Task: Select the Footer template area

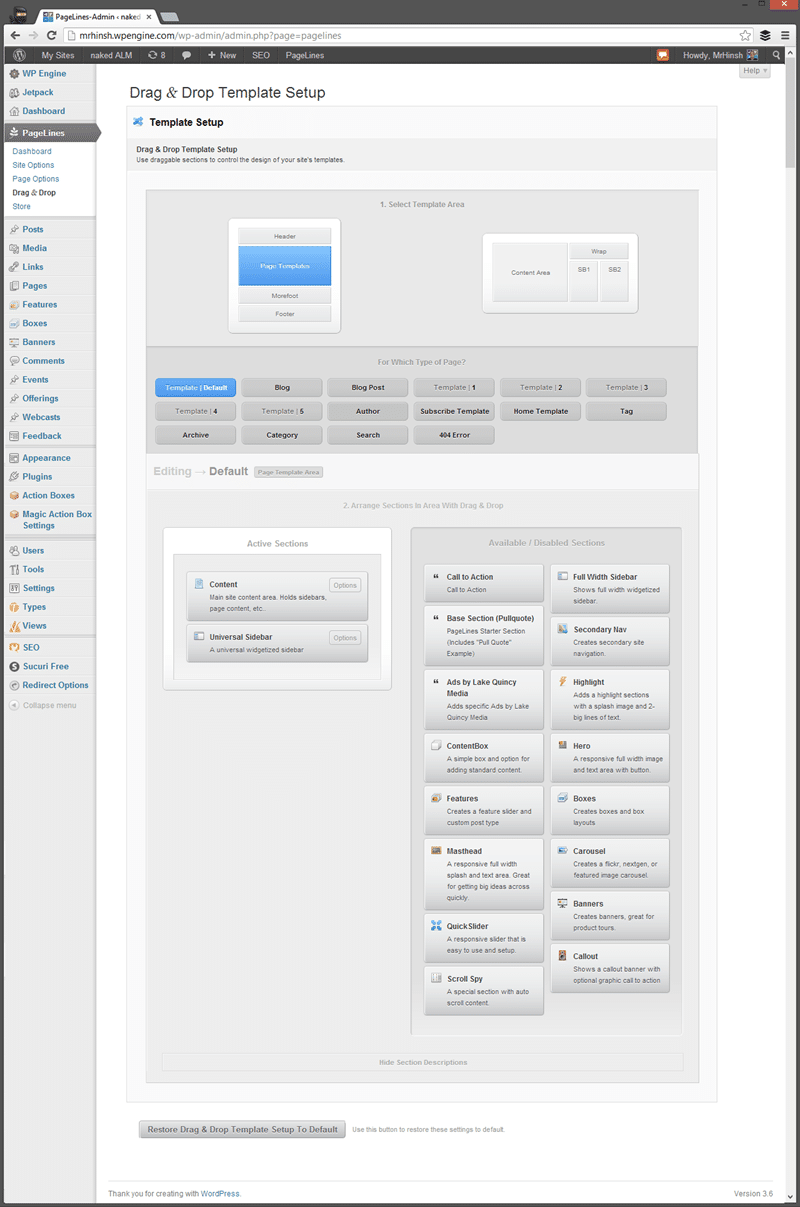Action: click(285, 314)
